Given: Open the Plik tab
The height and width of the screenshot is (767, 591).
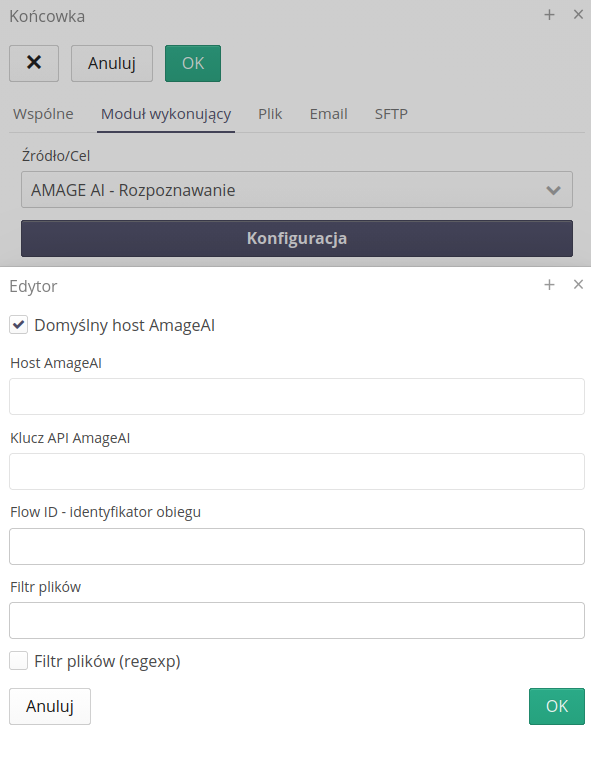Looking at the screenshot, I should [270, 114].
